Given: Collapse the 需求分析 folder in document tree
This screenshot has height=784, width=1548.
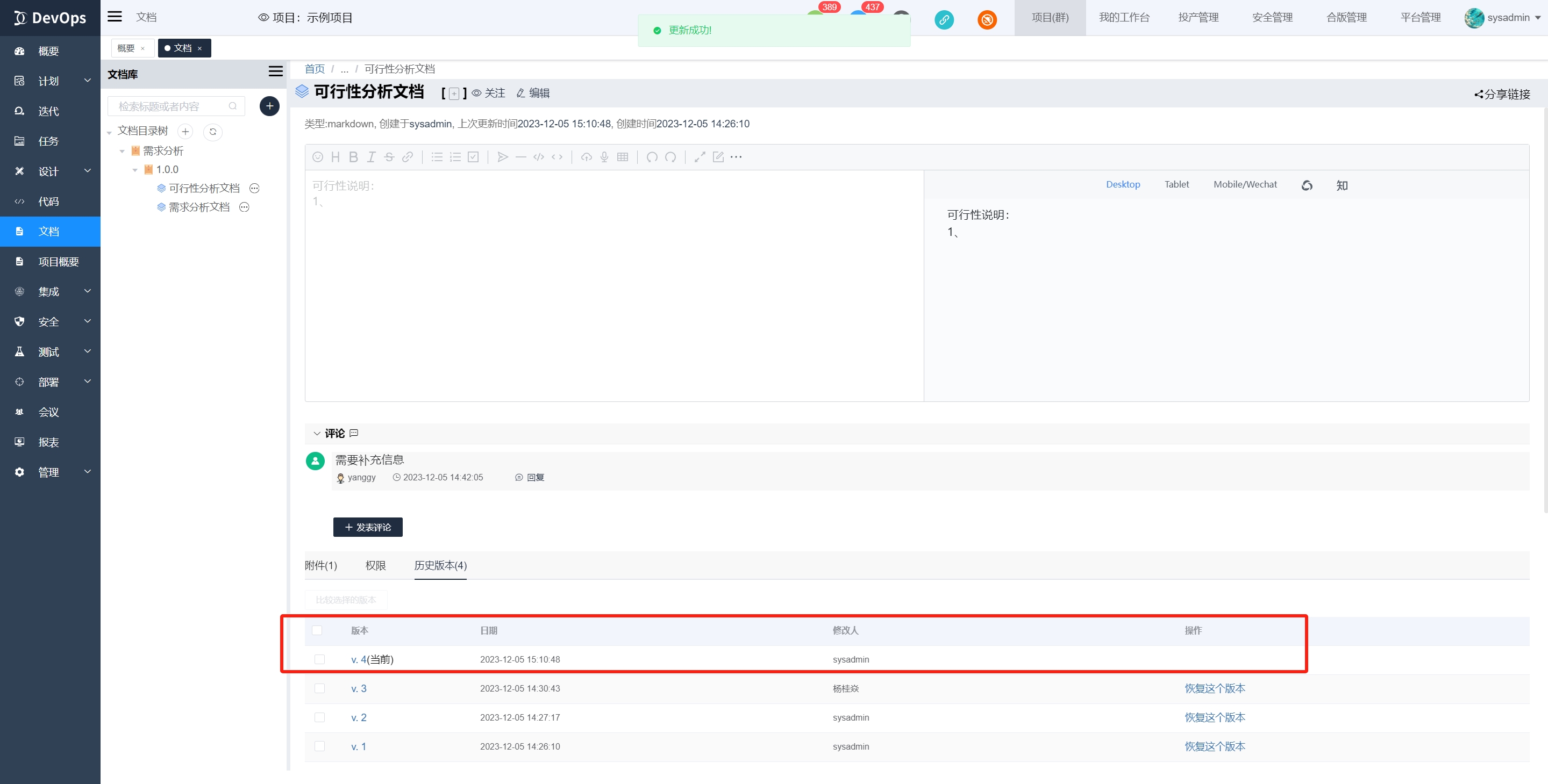Looking at the screenshot, I should point(122,151).
